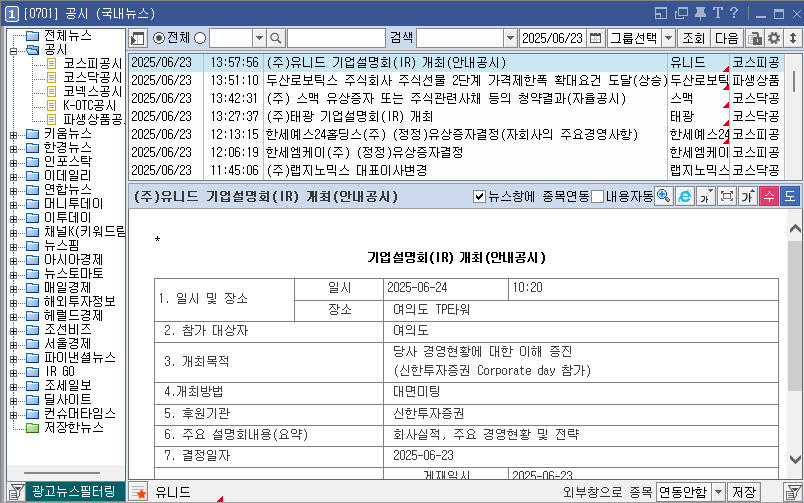
Task: Toggle the left panel layout icon
Action: pyautogui.click(x=137, y=38)
